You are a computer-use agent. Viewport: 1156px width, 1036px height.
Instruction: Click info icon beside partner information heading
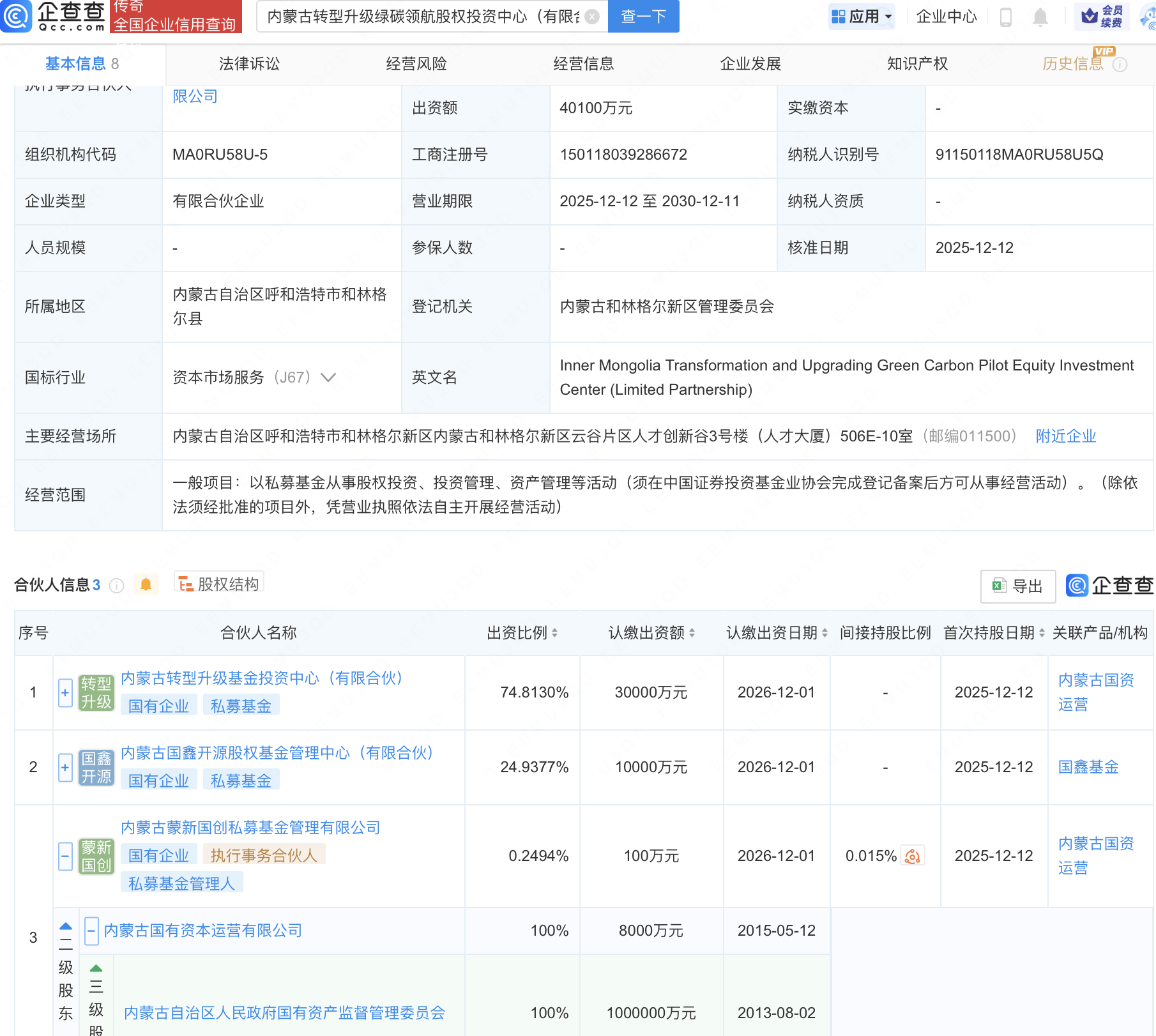coord(116,586)
